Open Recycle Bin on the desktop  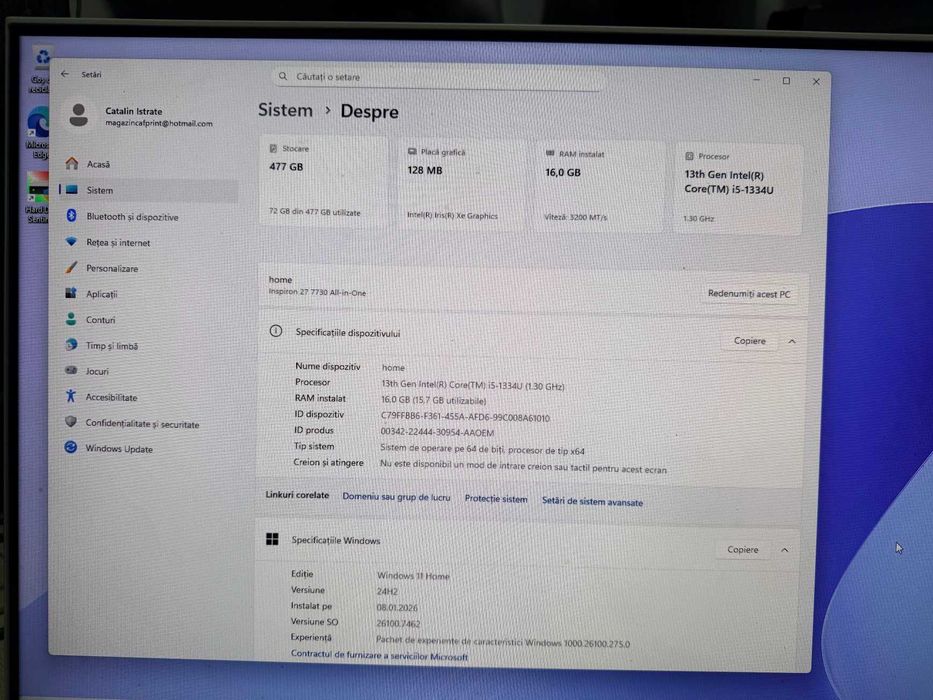pyautogui.click(x=40, y=70)
